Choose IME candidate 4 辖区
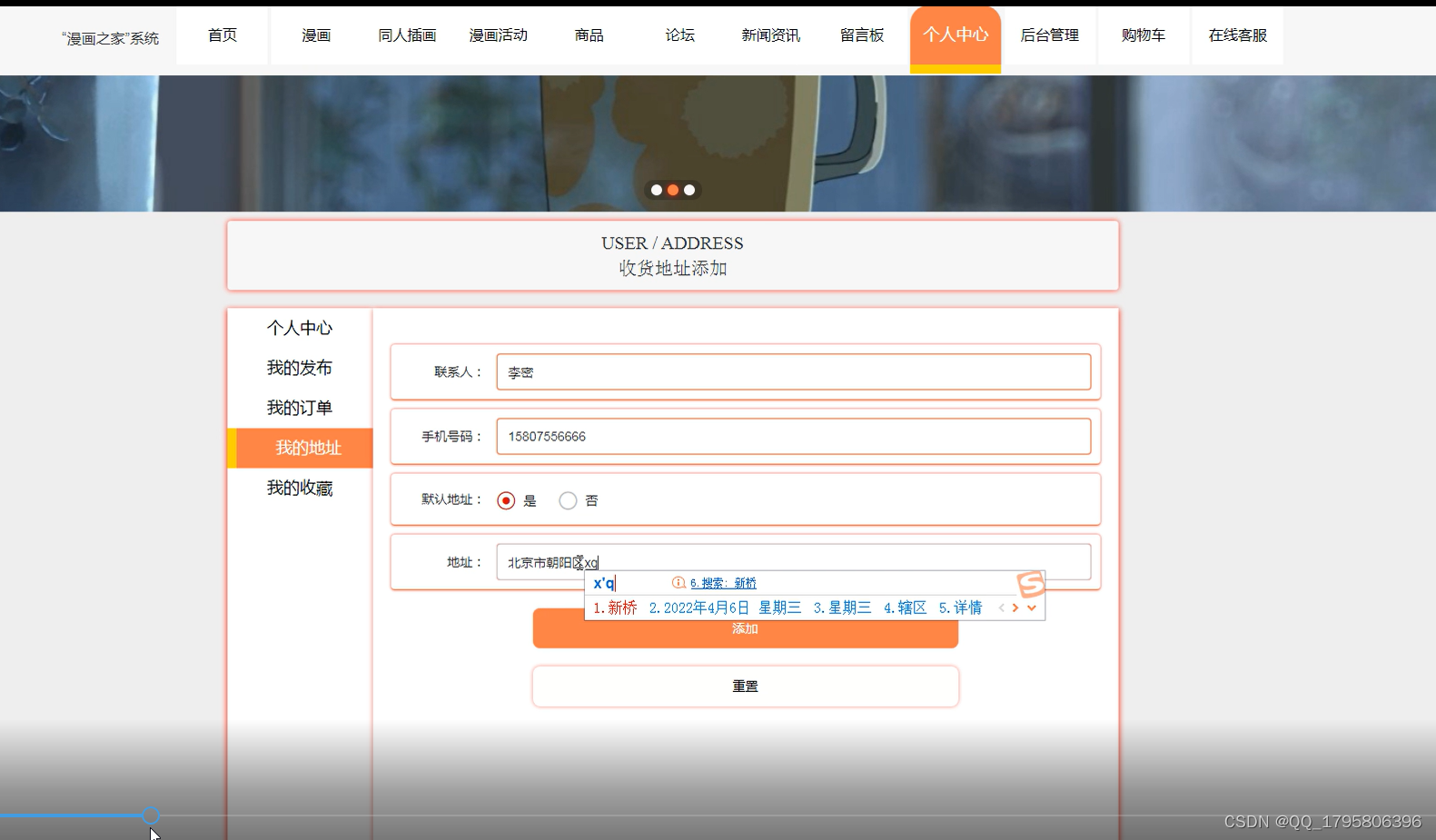Viewport: 1436px width, 840px height. pos(905,608)
